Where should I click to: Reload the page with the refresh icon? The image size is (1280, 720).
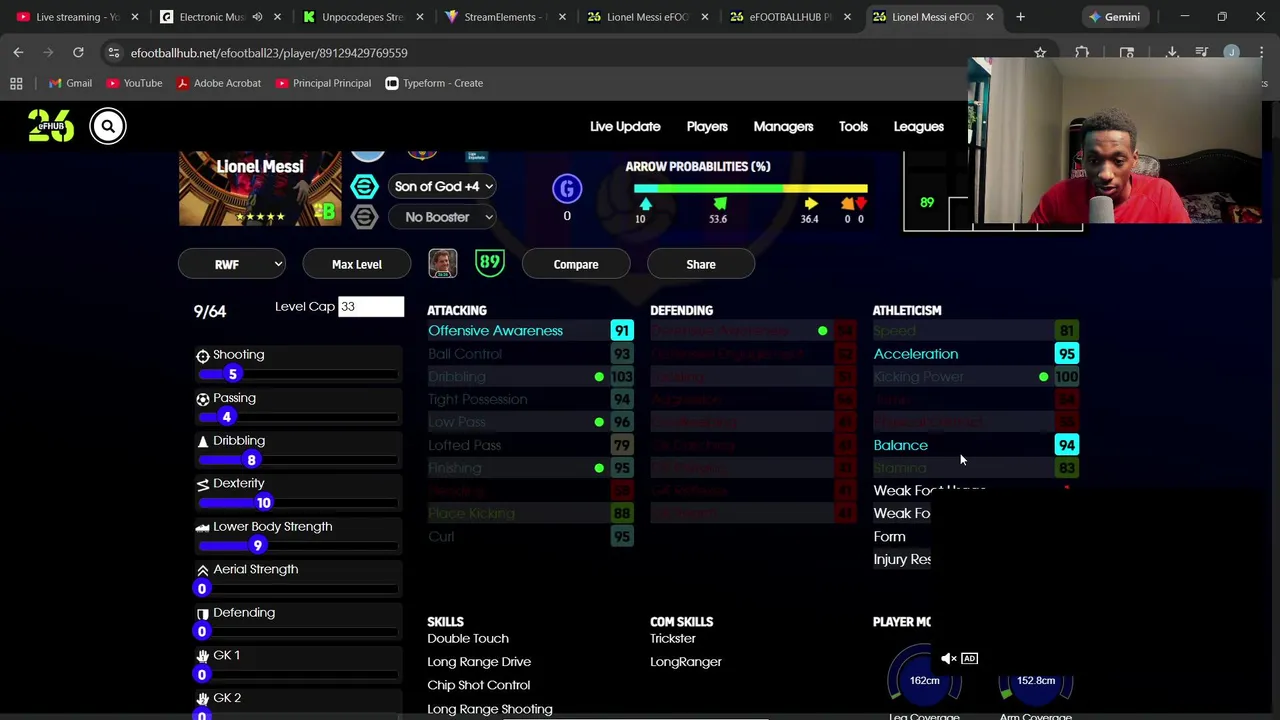[78, 52]
